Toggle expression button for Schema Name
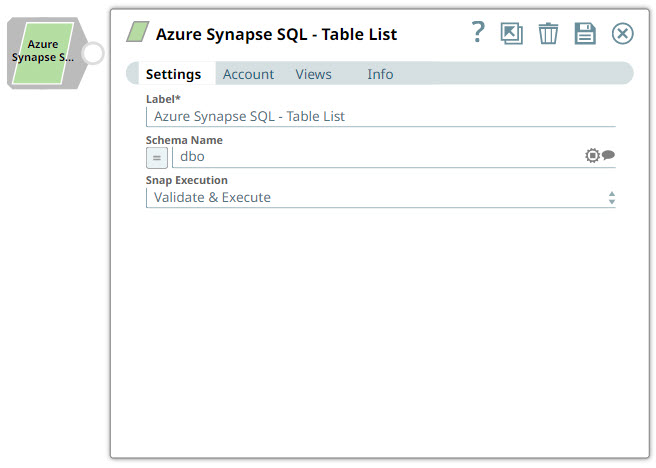656x468 pixels. click(x=157, y=158)
